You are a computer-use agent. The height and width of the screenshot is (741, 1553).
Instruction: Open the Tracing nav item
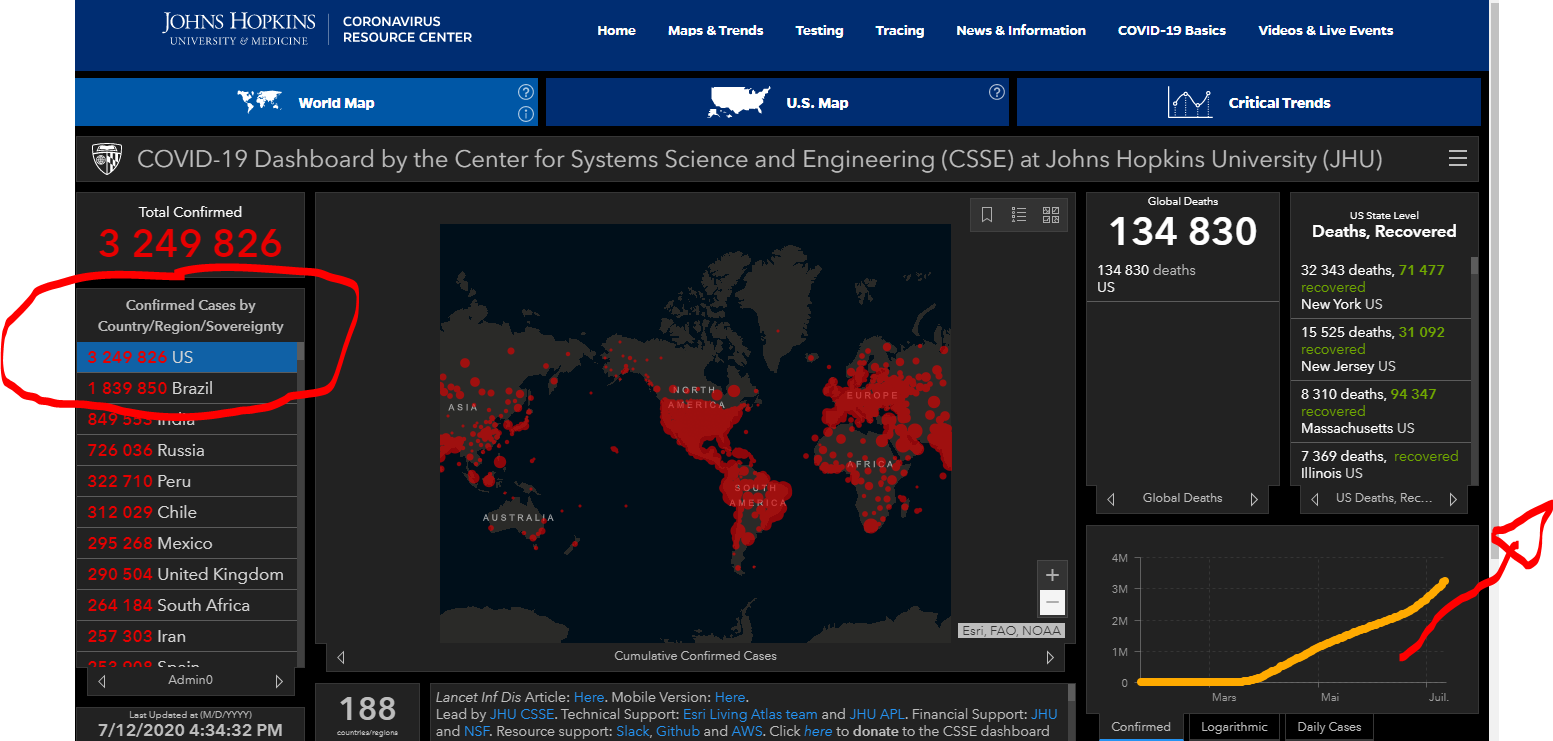point(900,30)
